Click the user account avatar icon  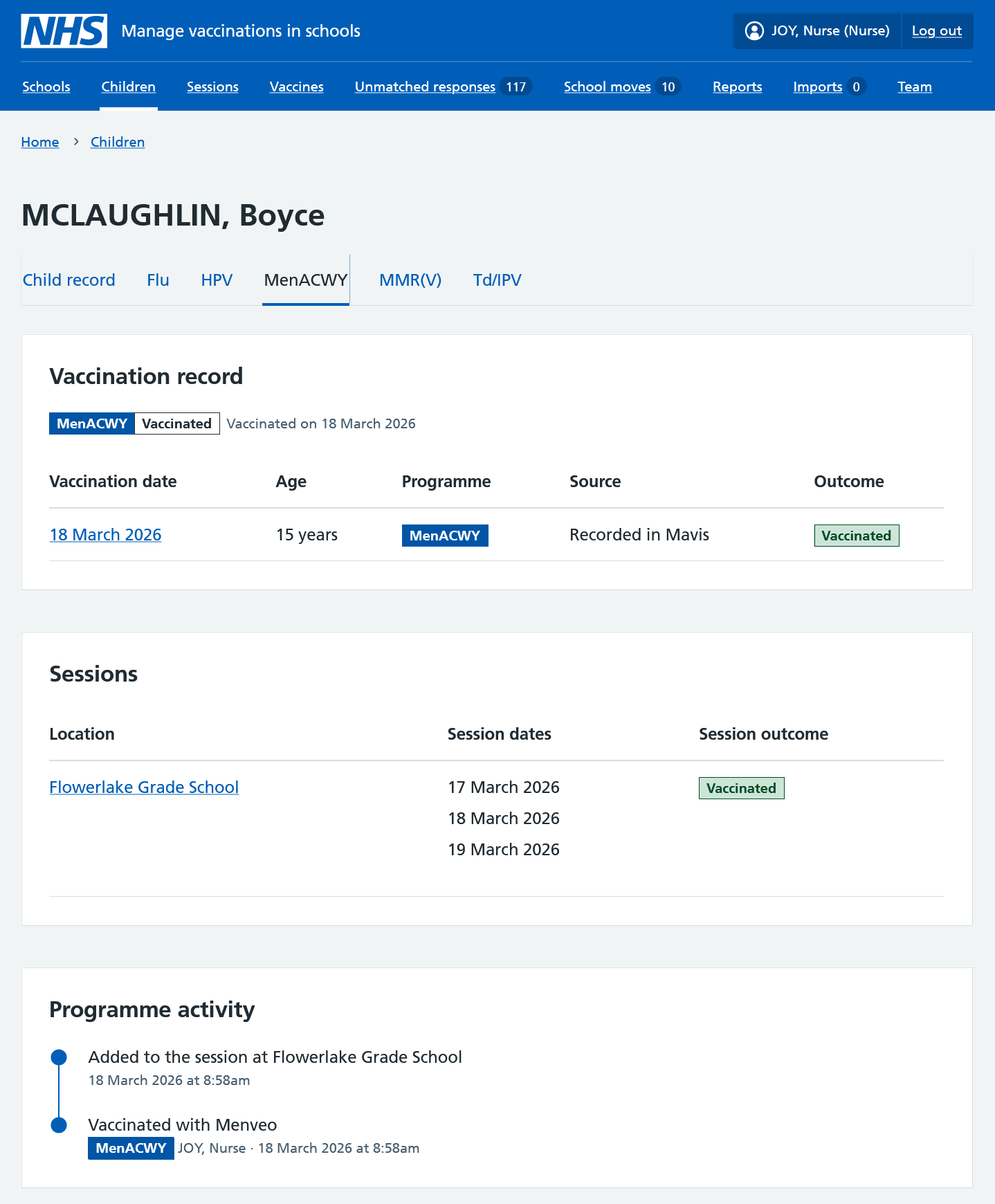click(x=754, y=31)
